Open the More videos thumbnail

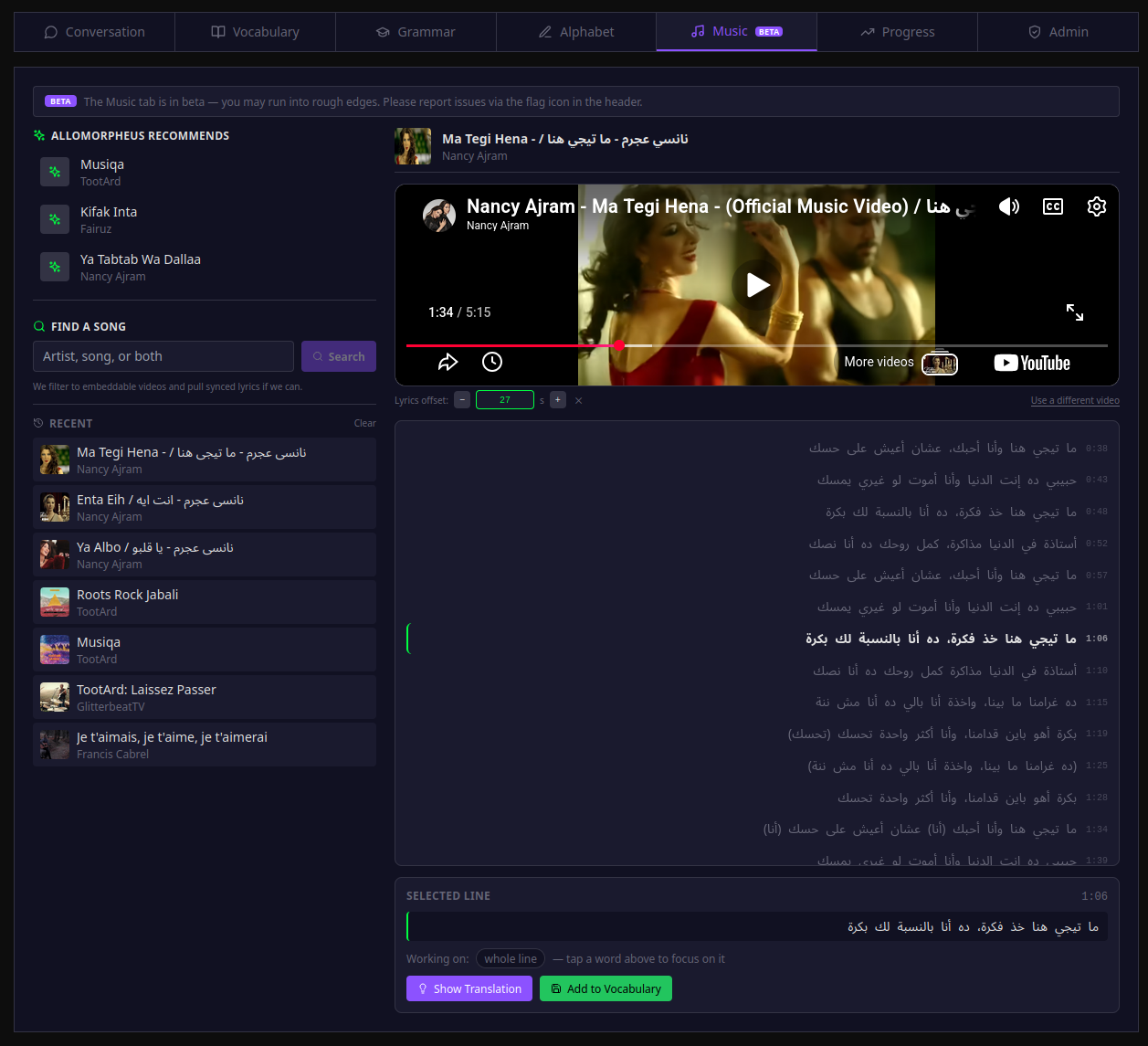click(x=940, y=363)
